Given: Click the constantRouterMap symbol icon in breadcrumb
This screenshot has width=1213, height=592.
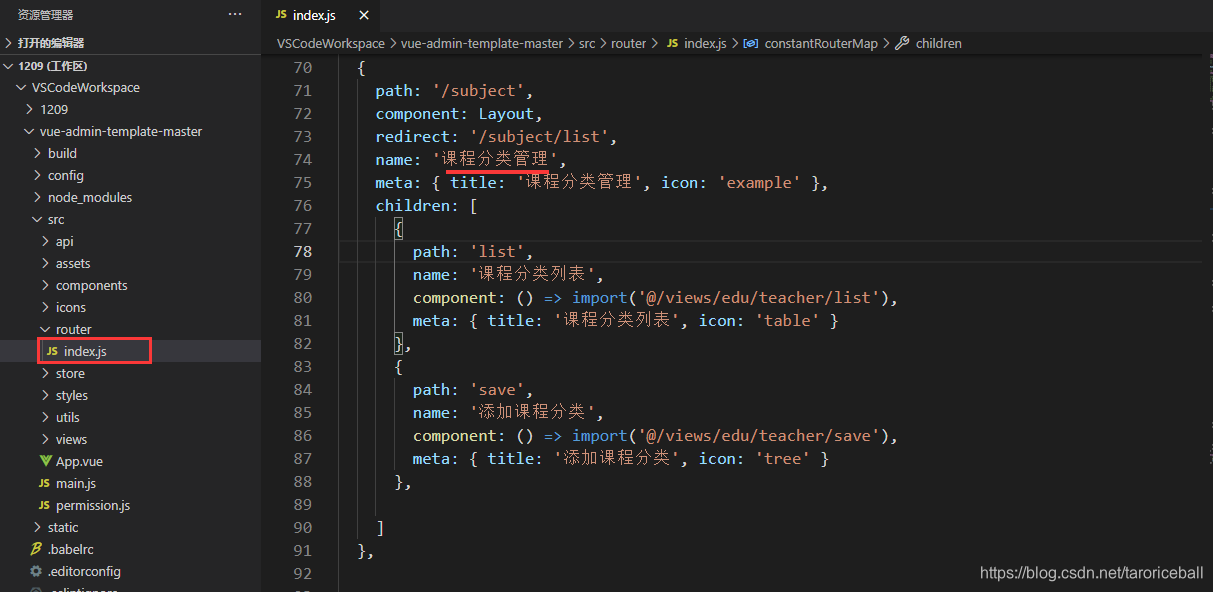Looking at the screenshot, I should 750,43.
